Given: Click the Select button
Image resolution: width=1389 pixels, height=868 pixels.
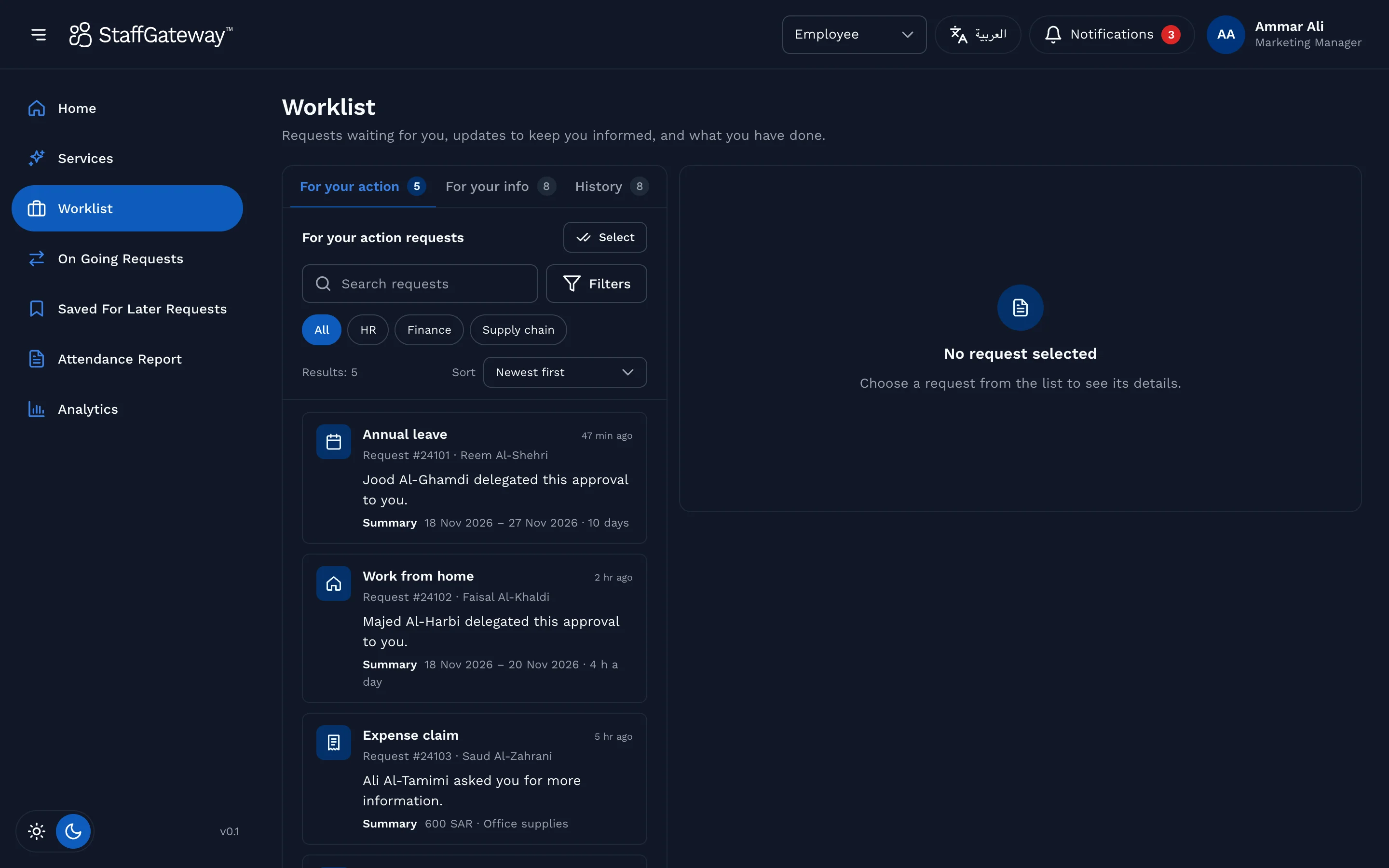Looking at the screenshot, I should [x=605, y=237].
